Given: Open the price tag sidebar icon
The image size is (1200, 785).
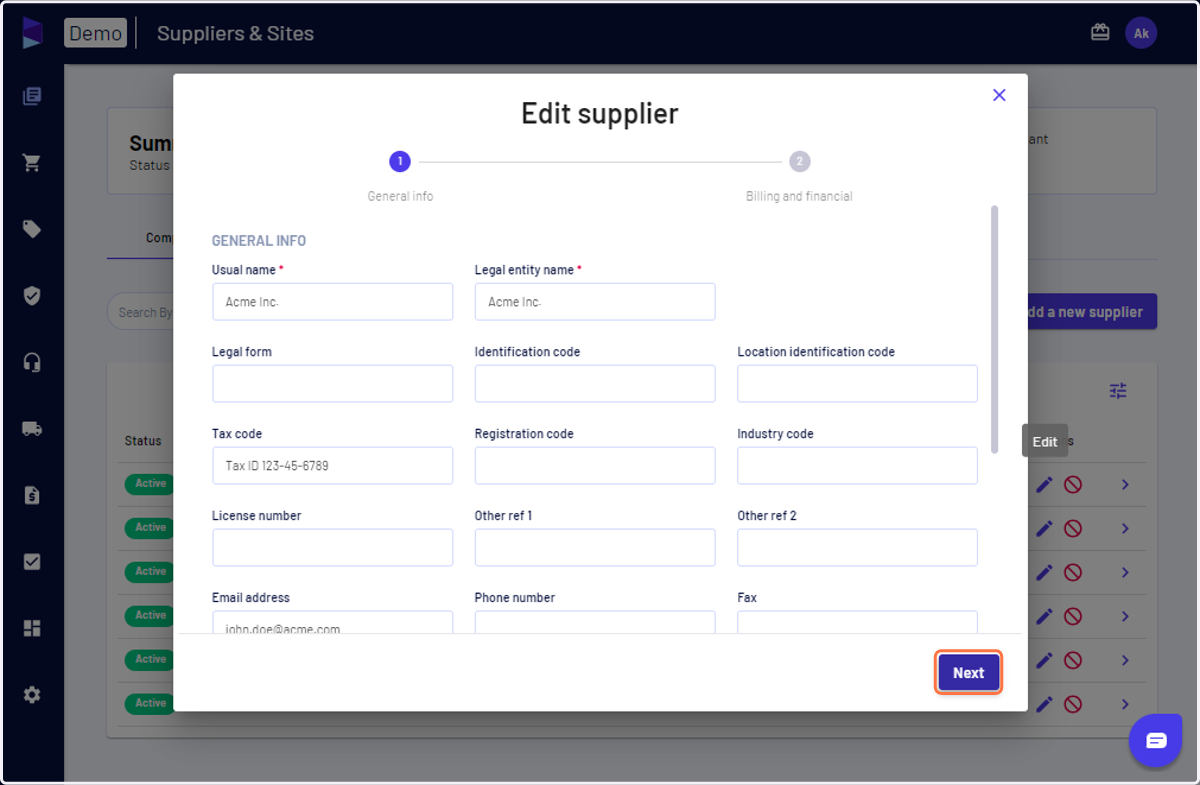Looking at the screenshot, I should pyautogui.click(x=32, y=229).
